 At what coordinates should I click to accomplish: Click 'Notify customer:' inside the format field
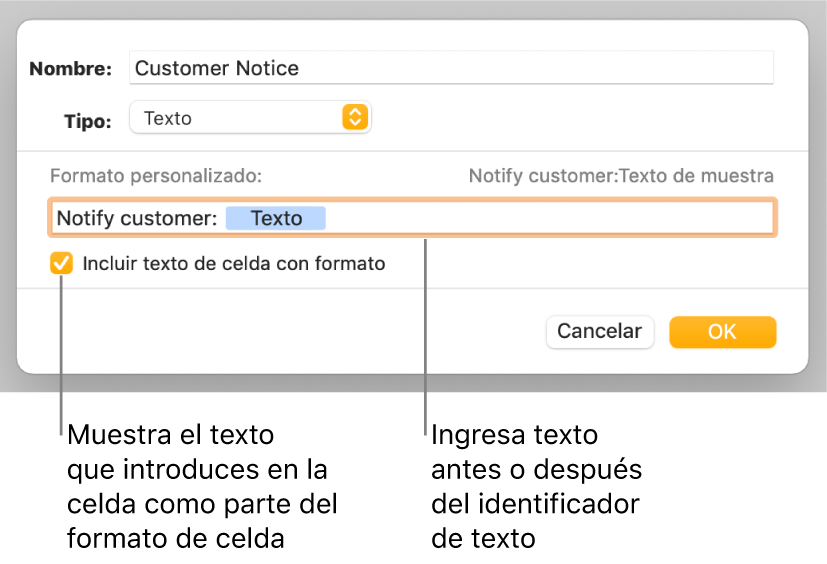[137, 218]
